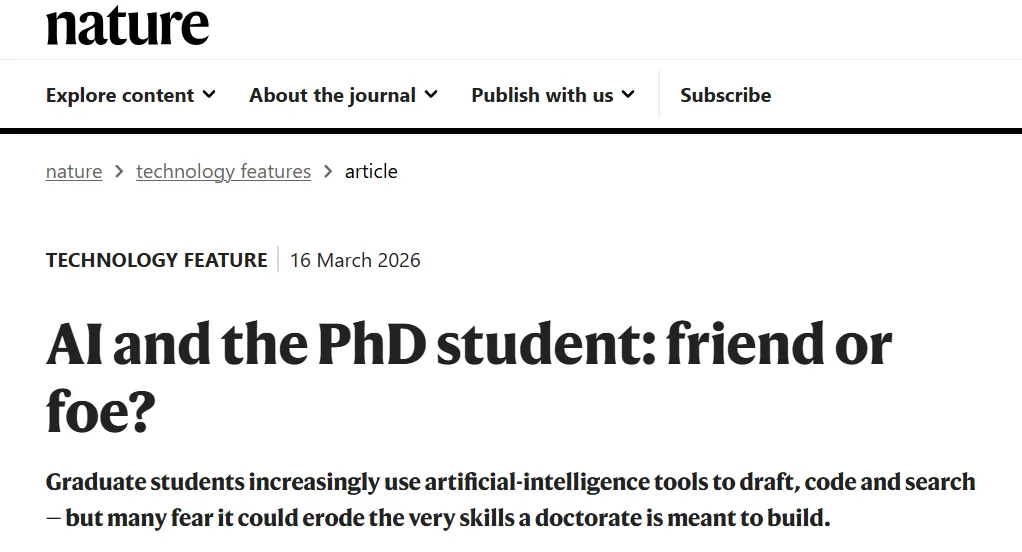Click the divider between TECHNOLOGY FEATURE and date
The image size is (1022, 552).
(278, 260)
